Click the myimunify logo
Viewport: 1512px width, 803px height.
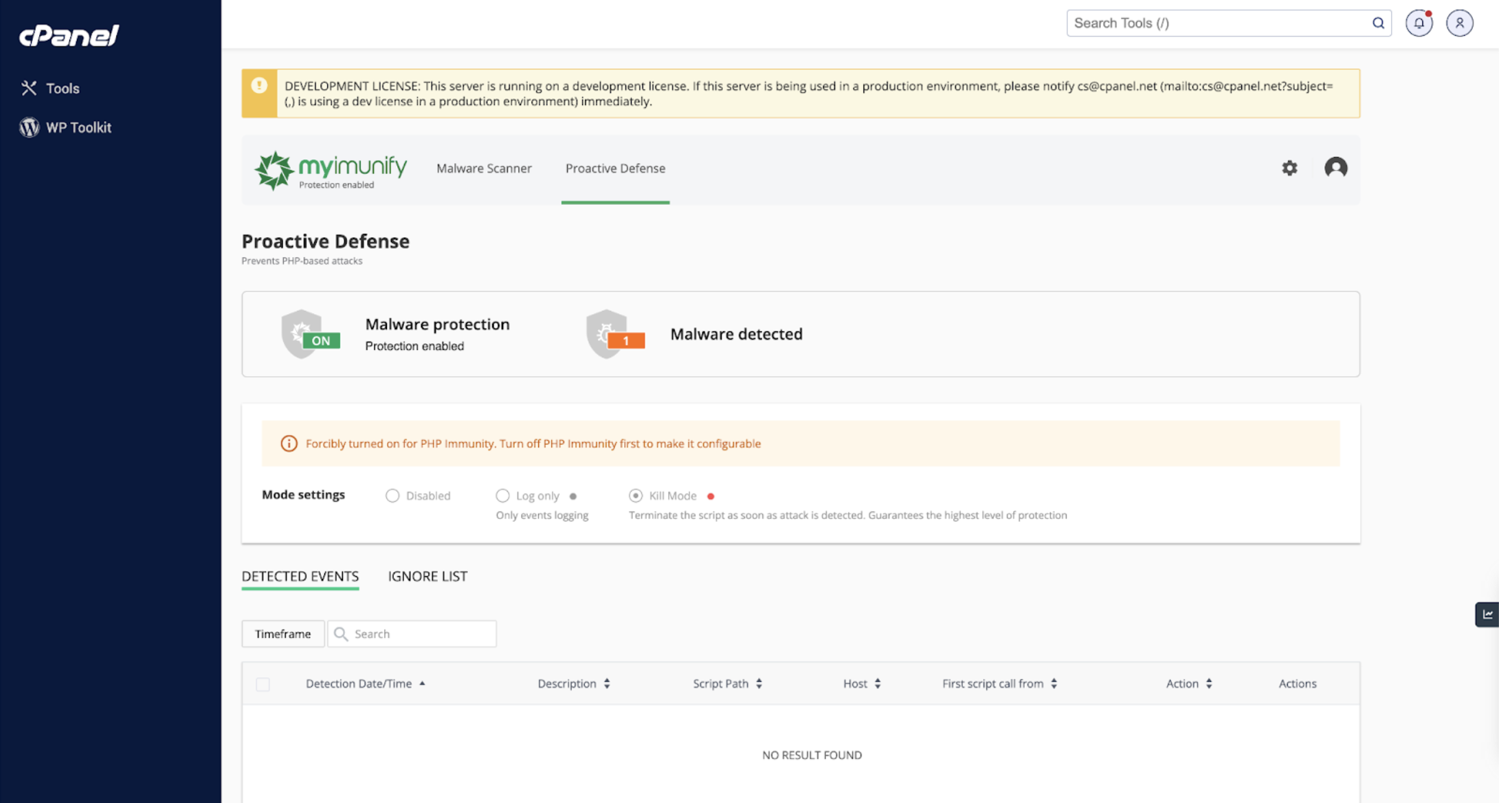coord(331,170)
